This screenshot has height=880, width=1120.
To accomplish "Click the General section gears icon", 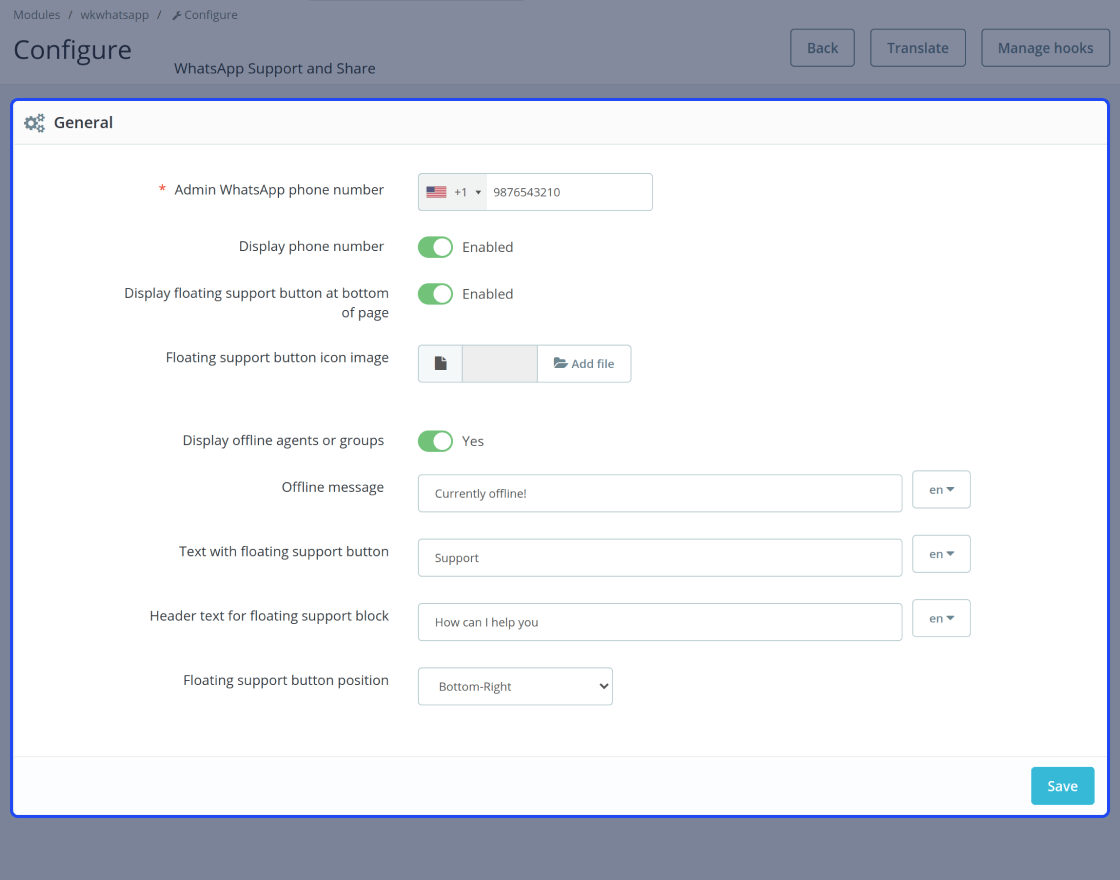I will coord(34,123).
